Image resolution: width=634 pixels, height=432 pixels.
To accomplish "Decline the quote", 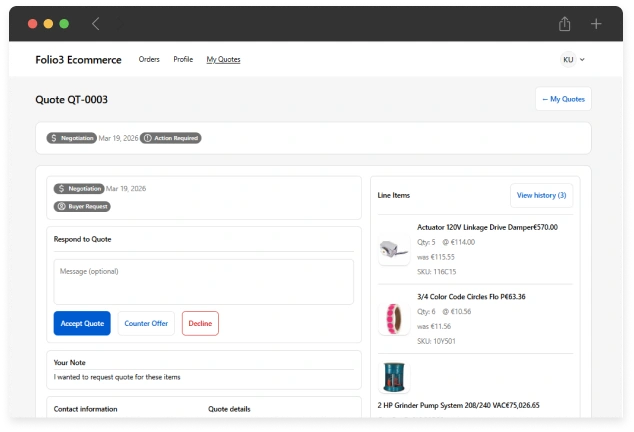I will [x=200, y=323].
